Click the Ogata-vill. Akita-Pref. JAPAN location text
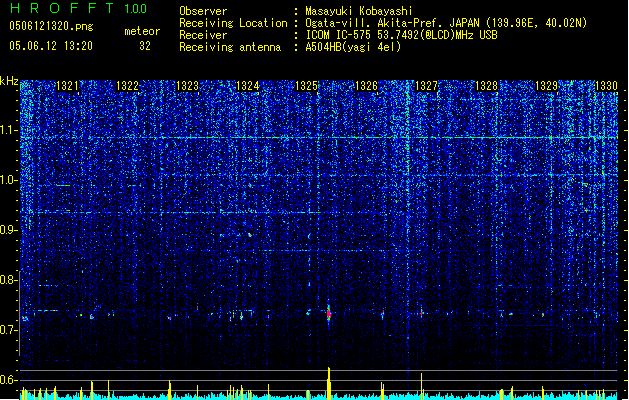 tap(446, 23)
